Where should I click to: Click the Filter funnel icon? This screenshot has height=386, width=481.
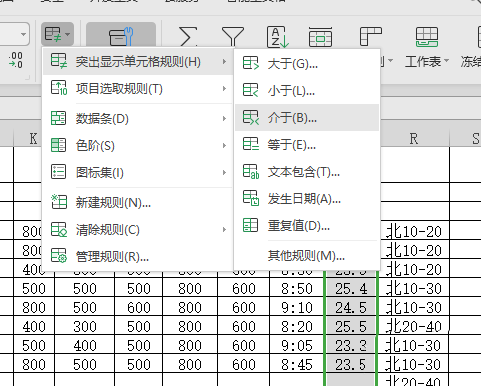(233, 36)
